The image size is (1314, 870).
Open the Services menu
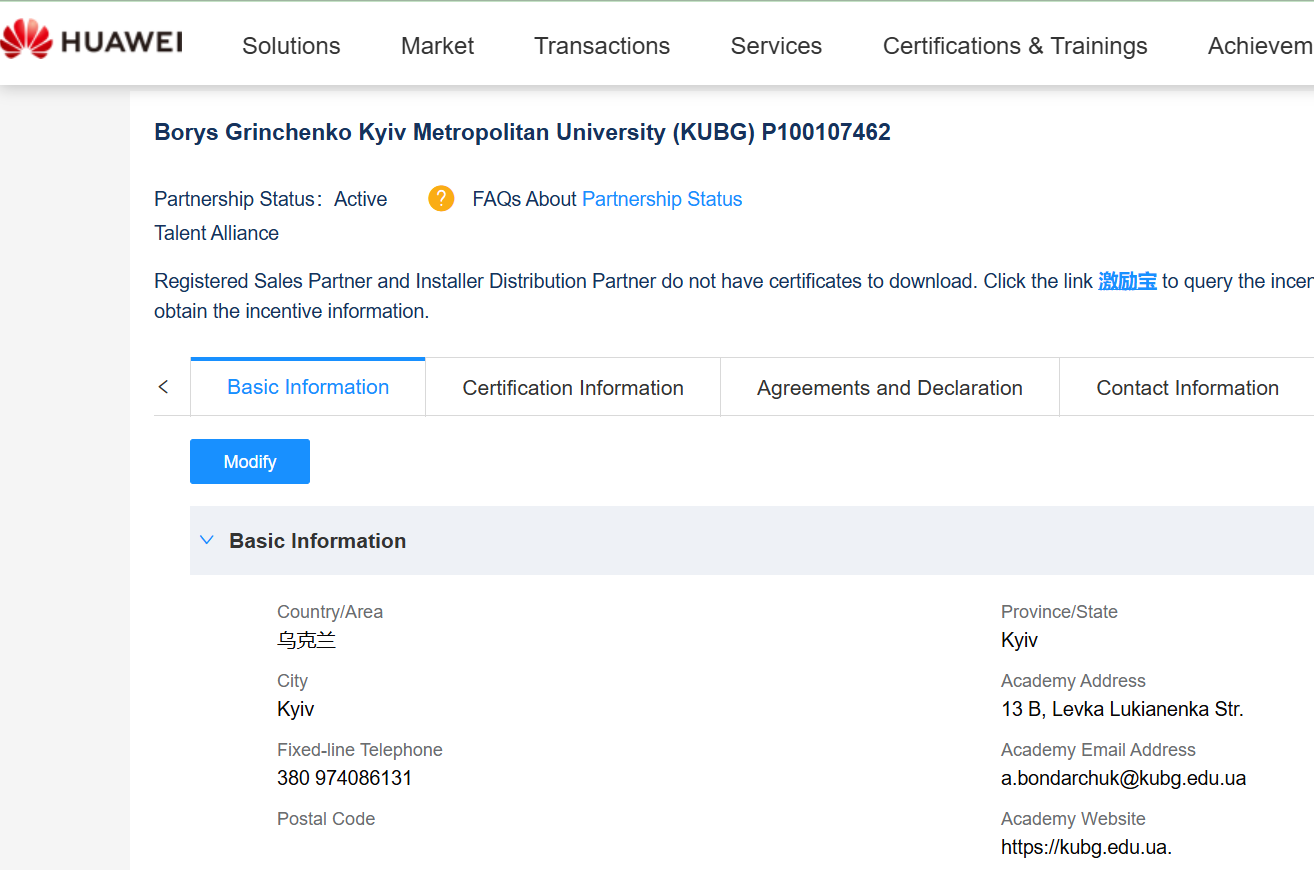pyautogui.click(x=776, y=46)
